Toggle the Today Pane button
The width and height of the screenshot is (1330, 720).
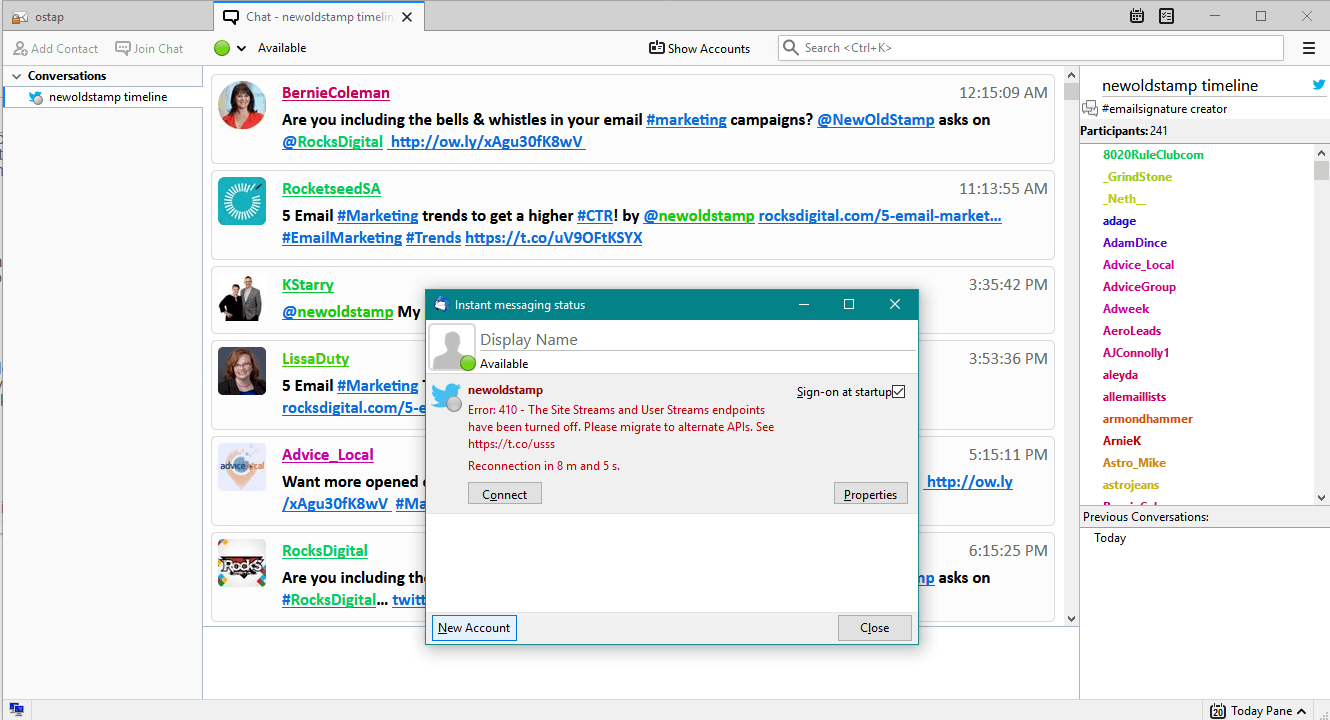pyautogui.click(x=1260, y=710)
